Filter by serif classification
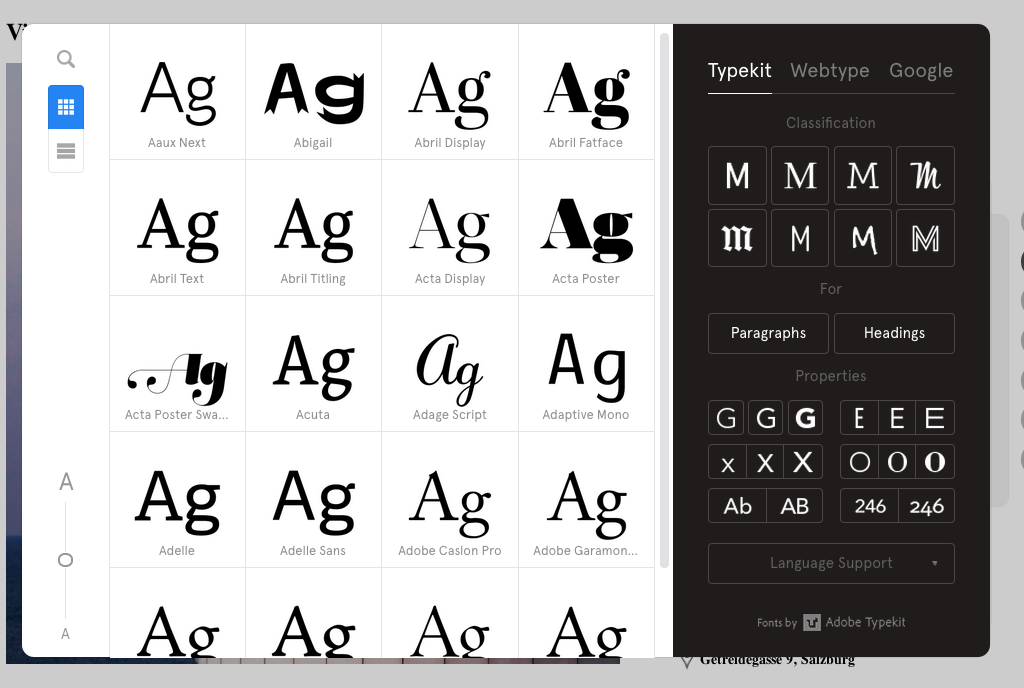The width and height of the screenshot is (1024, 688). (x=800, y=176)
